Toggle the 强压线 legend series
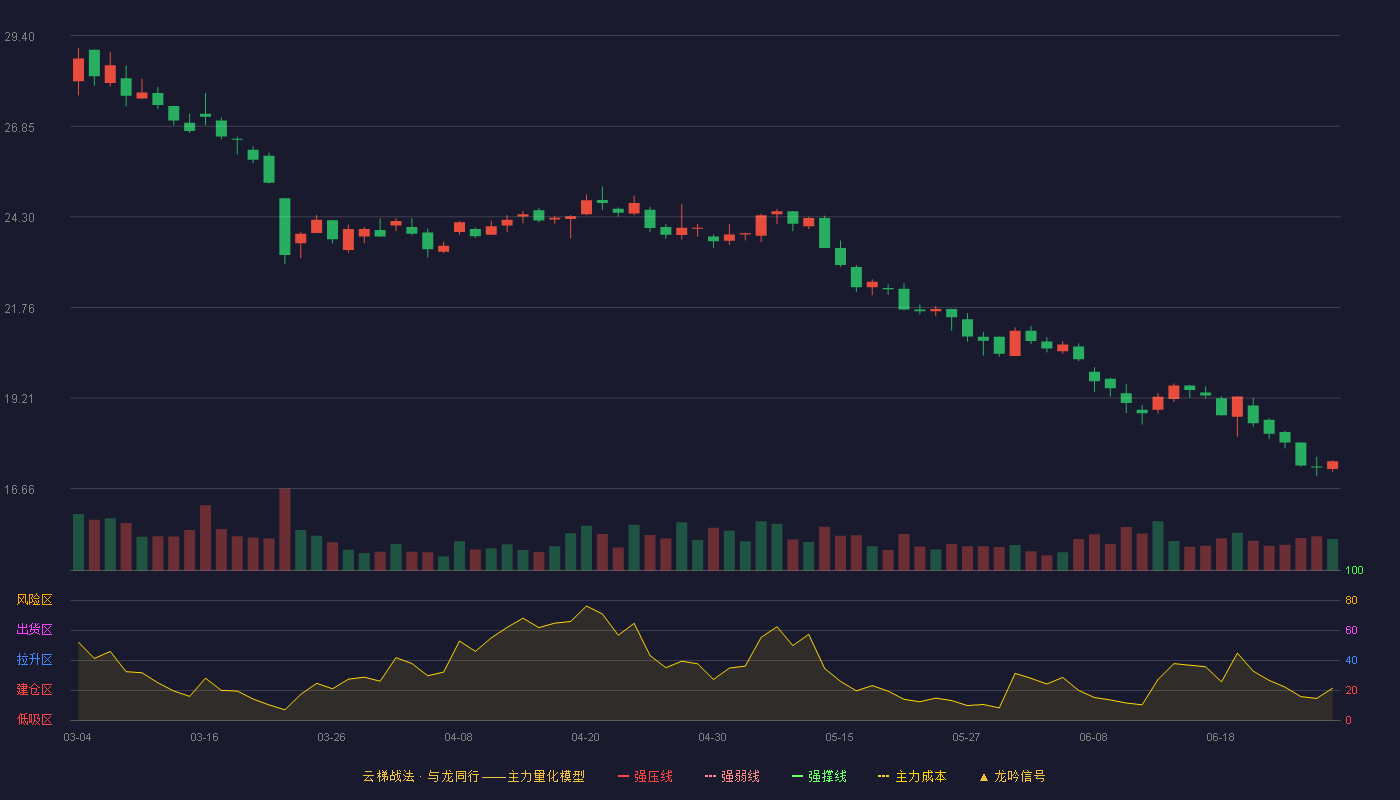Viewport: 1400px width, 800px height. (645, 776)
